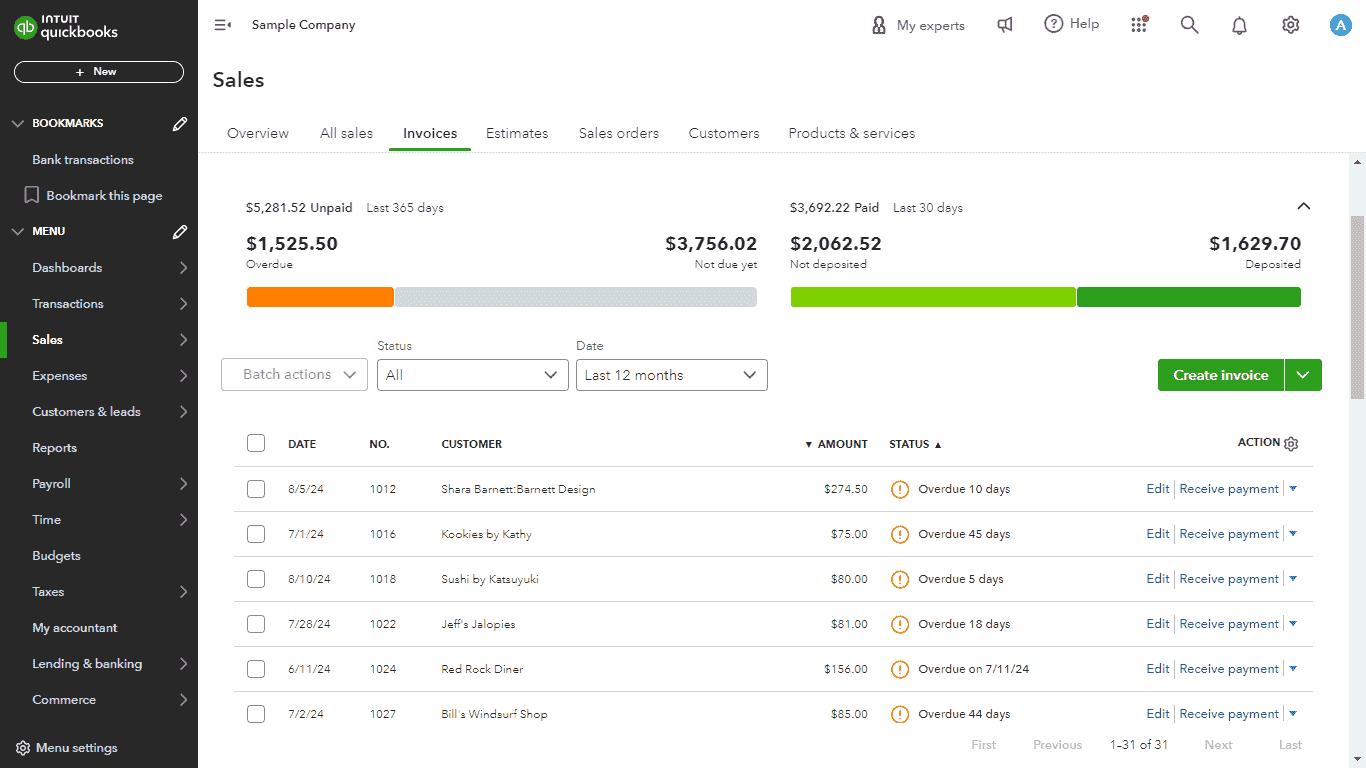Click the dark green Deposited bar
1366x768 pixels.
tap(1189, 297)
